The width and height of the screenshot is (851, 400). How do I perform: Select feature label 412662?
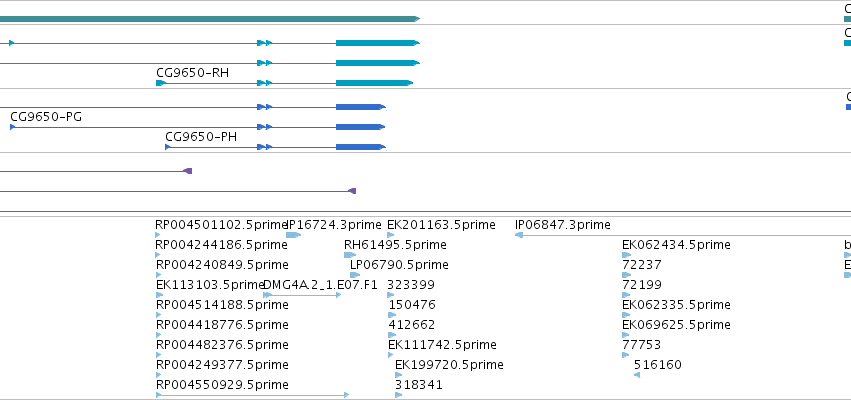[x=411, y=325]
